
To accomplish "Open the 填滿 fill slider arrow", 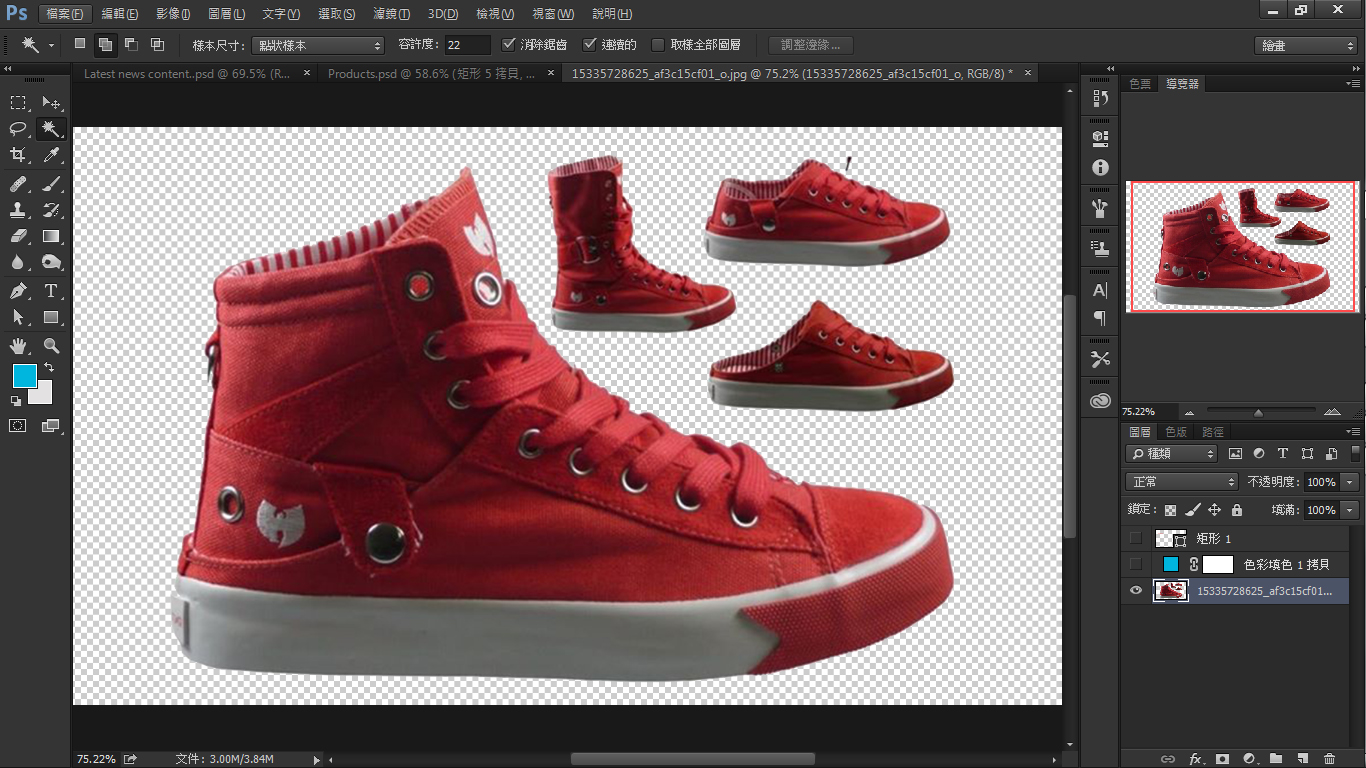I will [x=1350, y=509].
